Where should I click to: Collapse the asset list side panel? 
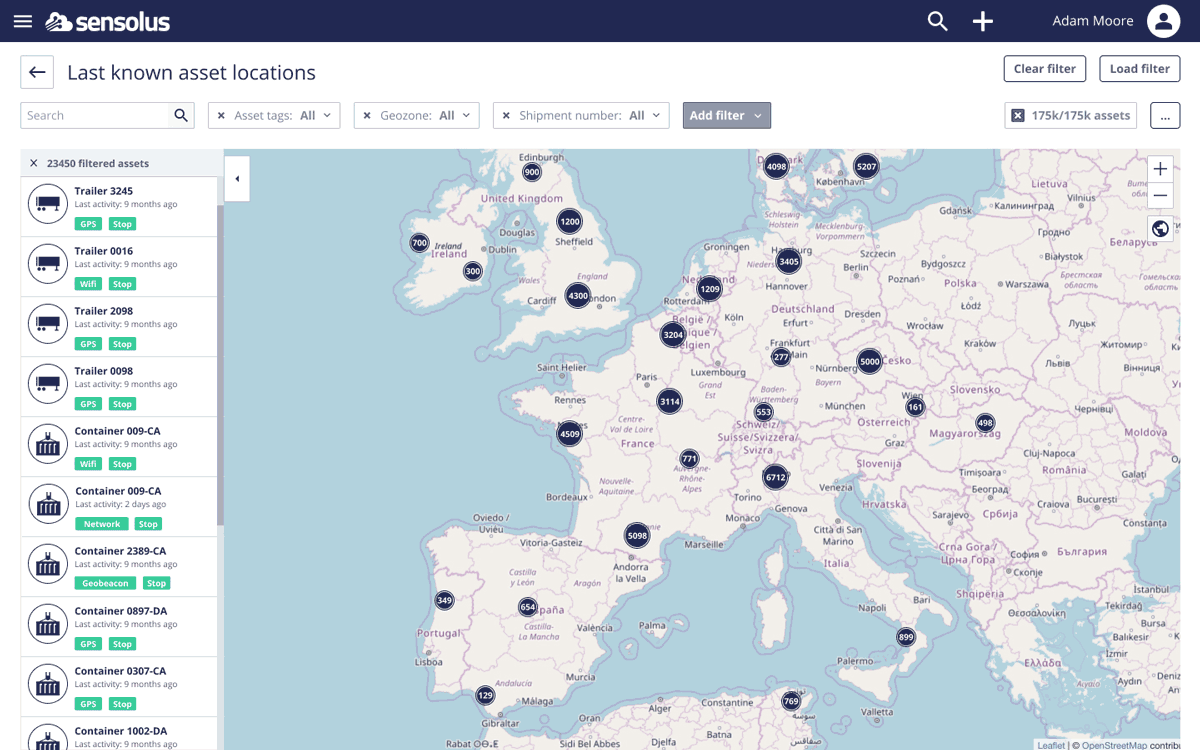[x=237, y=179]
